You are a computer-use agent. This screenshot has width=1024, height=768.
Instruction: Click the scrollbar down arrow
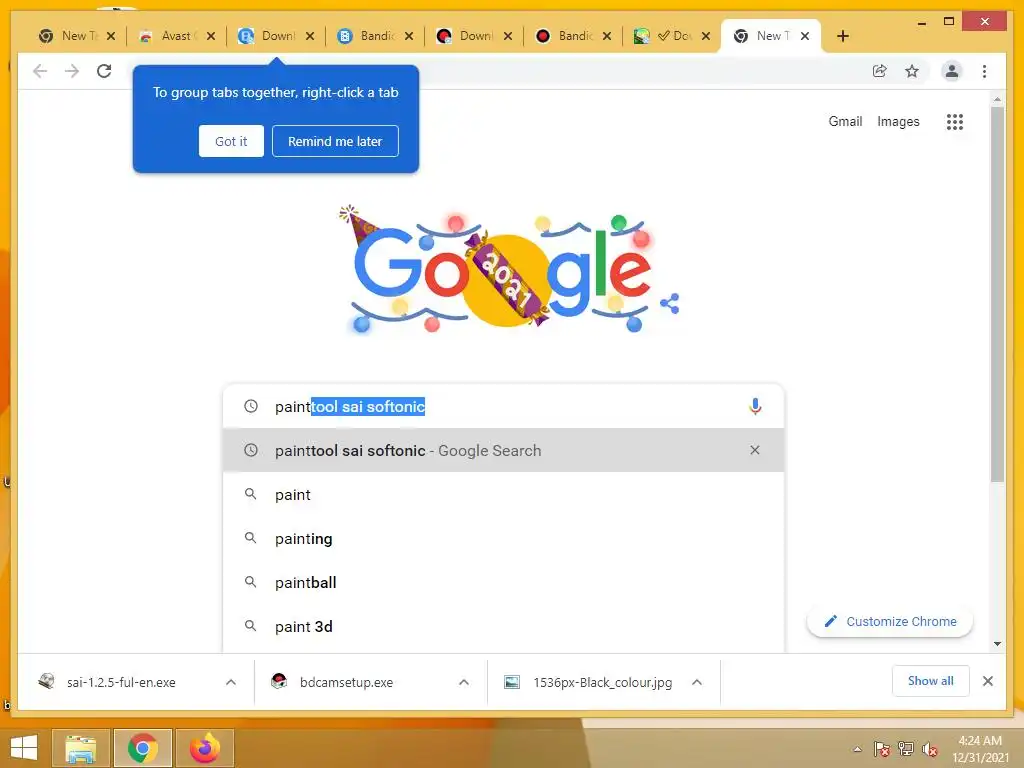point(997,644)
